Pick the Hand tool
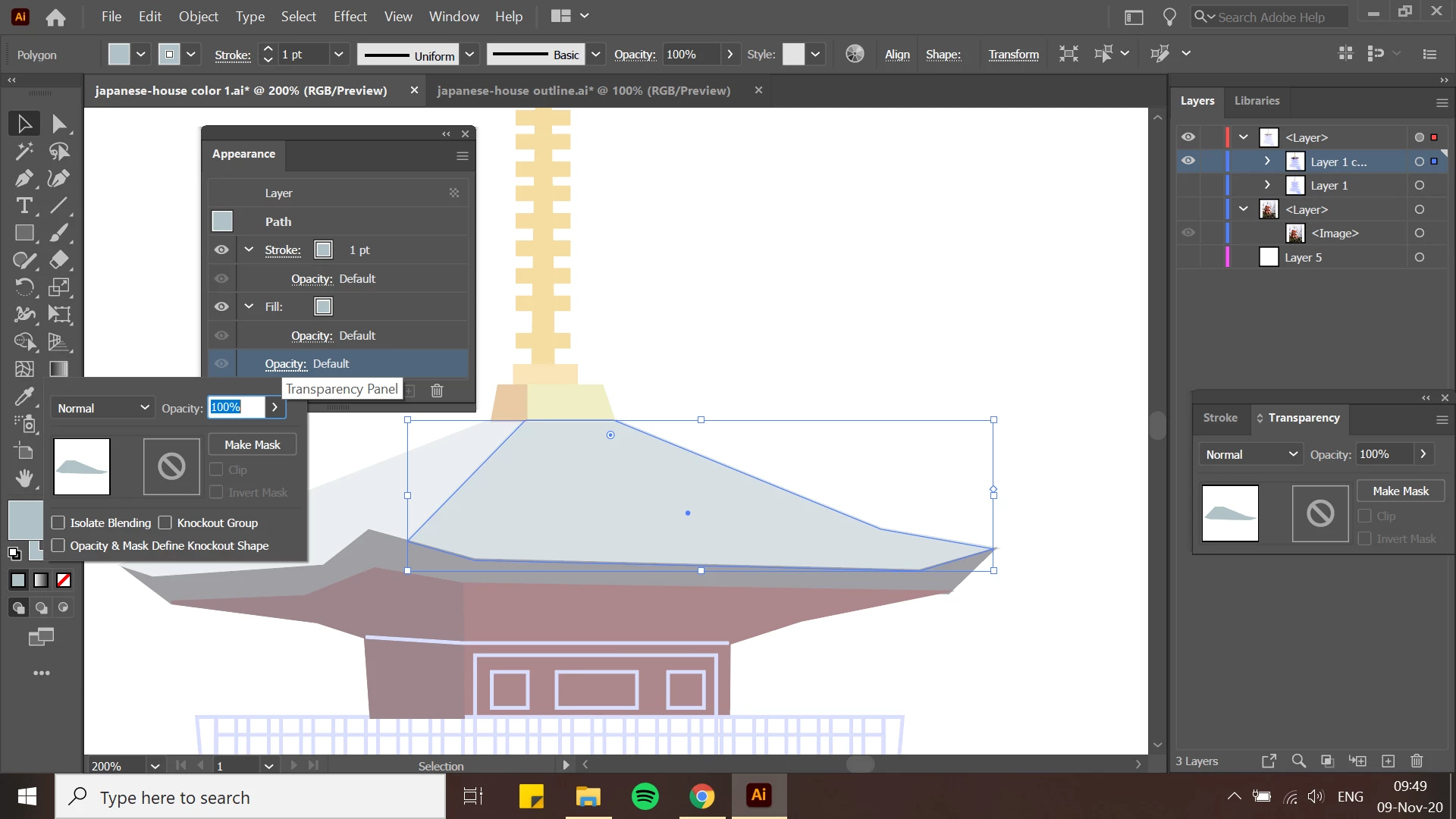Image resolution: width=1456 pixels, height=819 pixels. click(24, 479)
